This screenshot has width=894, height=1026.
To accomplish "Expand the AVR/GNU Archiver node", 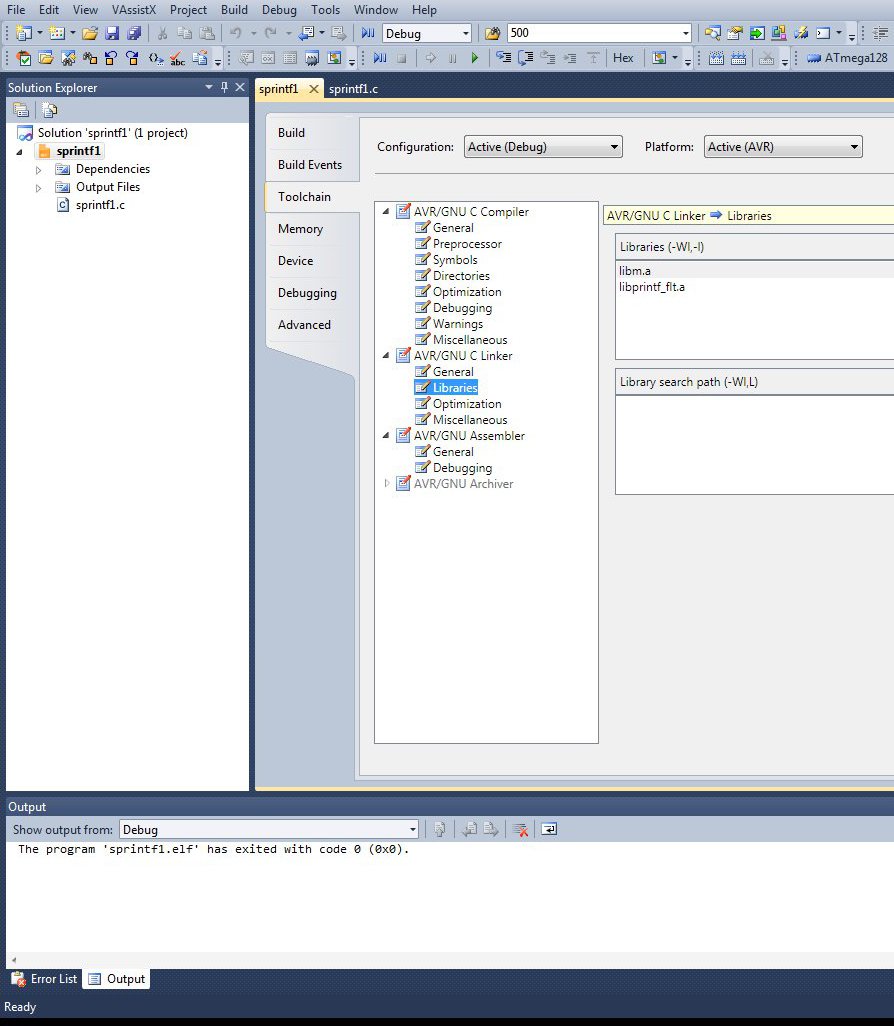I will tap(386, 484).
